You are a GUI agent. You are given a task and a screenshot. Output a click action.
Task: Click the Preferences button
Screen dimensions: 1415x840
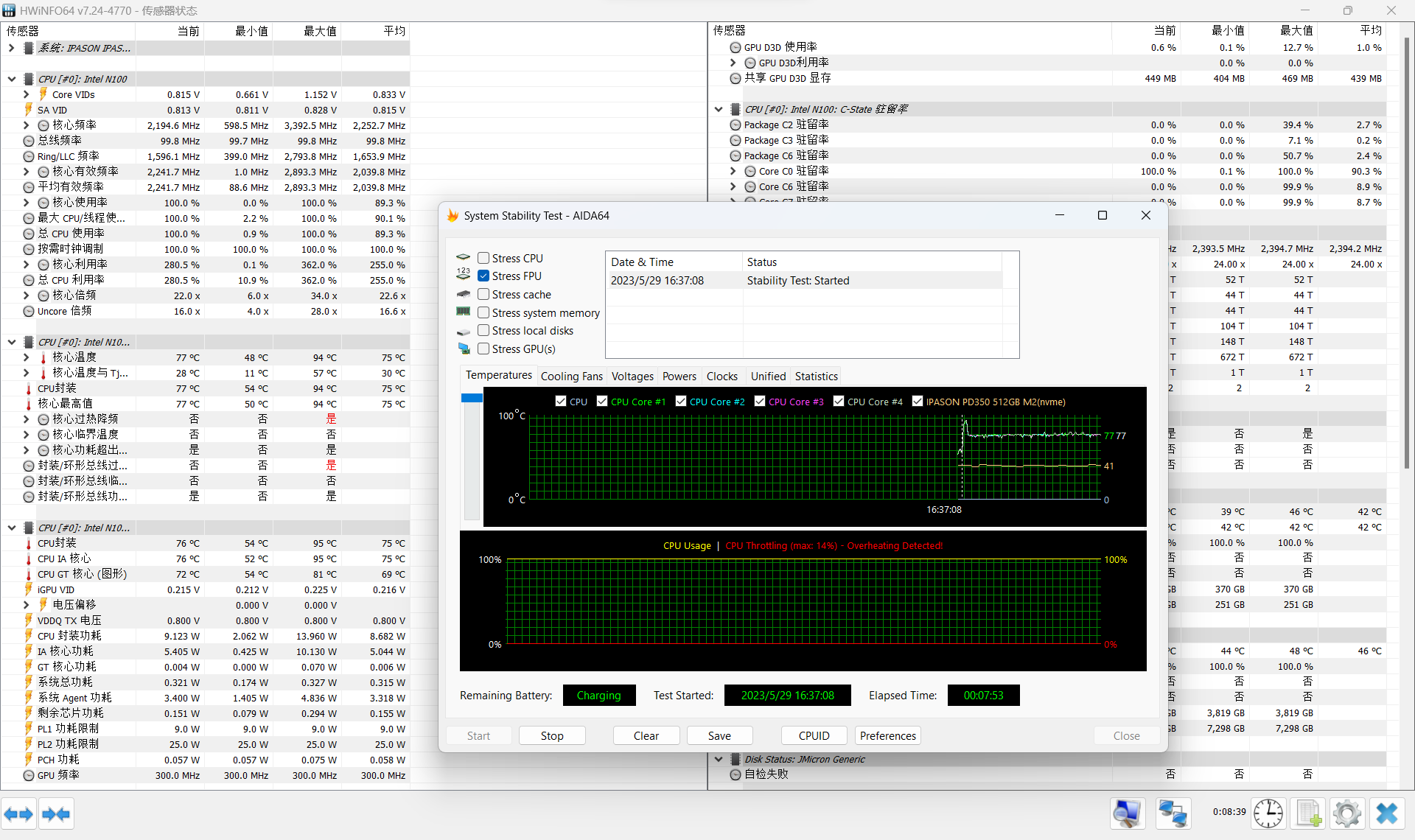click(x=887, y=735)
